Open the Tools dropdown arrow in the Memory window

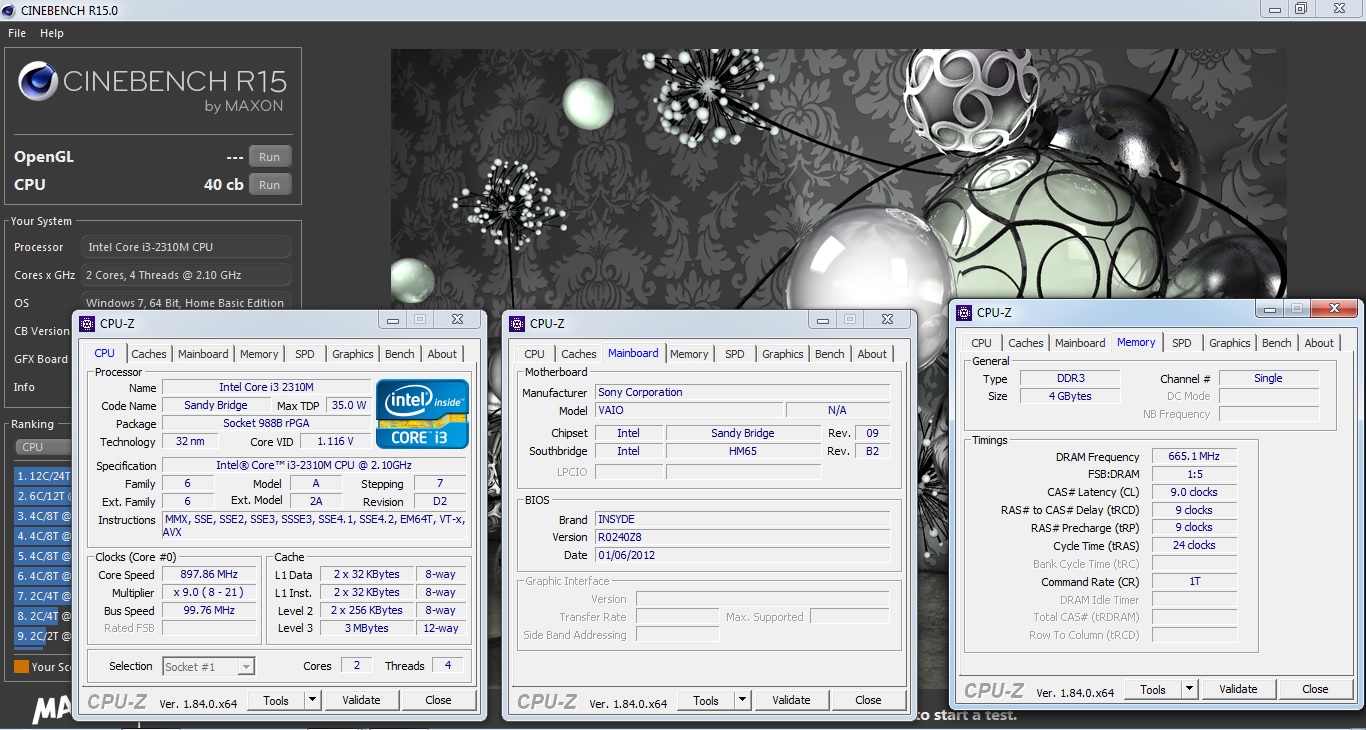(1189, 689)
